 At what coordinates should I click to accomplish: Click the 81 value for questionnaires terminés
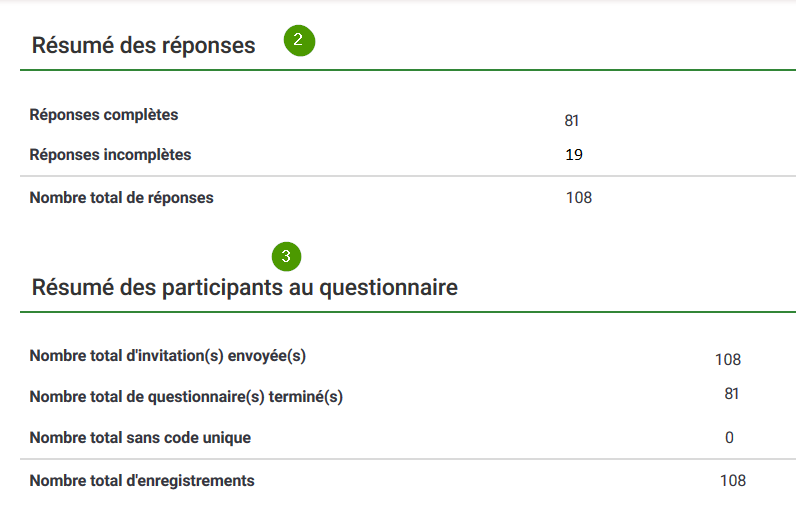pyautogui.click(x=732, y=394)
